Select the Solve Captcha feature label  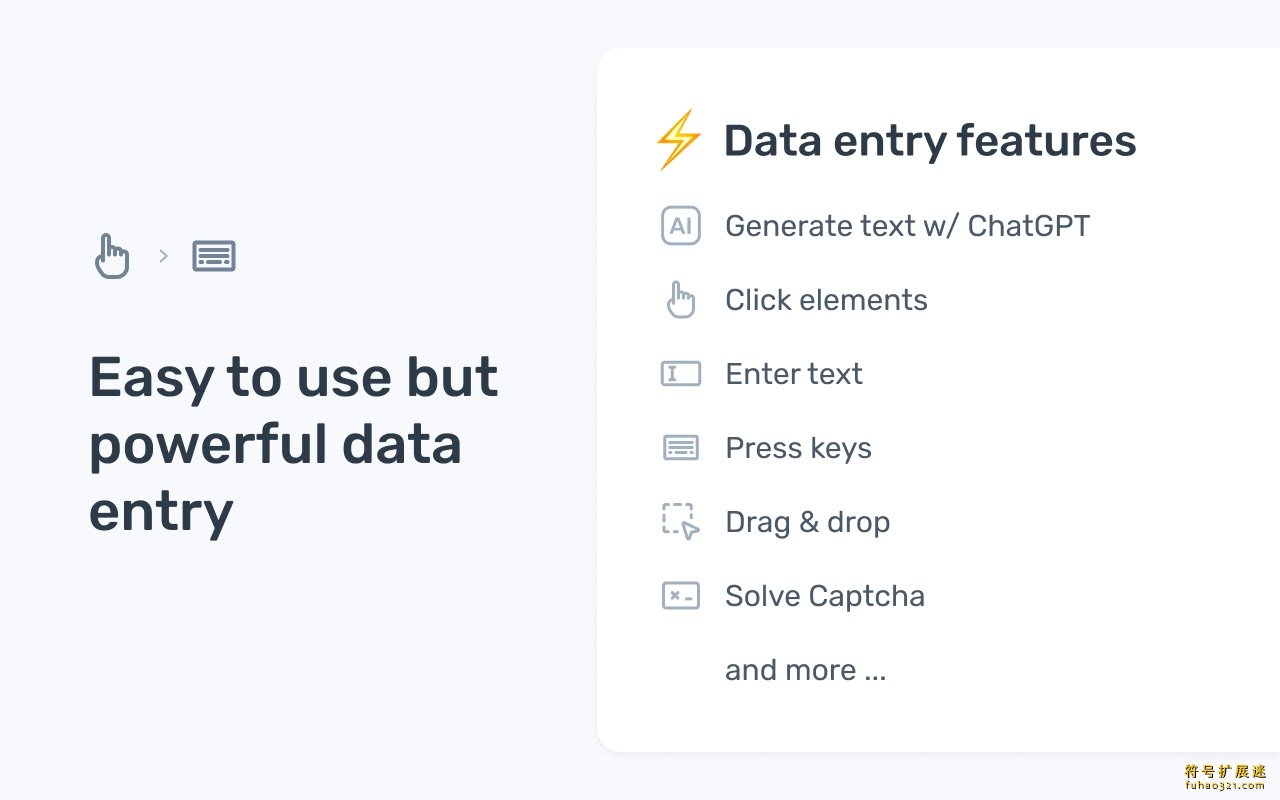pyautogui.click(x=825, y=596)
